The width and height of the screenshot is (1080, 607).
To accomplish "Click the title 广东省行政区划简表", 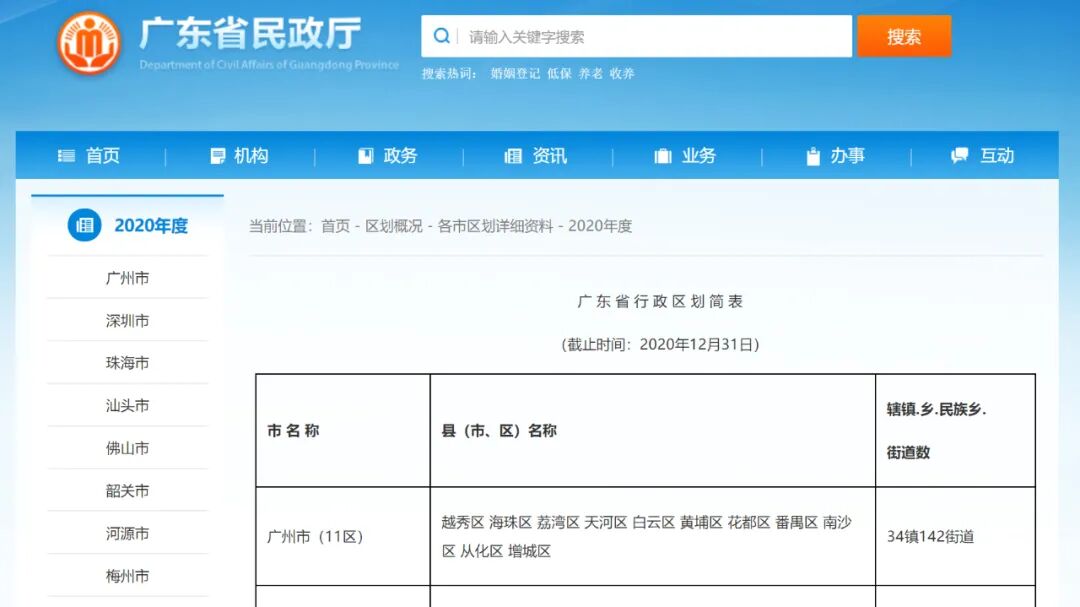I will pyautogui.click(x=661, y=302).
